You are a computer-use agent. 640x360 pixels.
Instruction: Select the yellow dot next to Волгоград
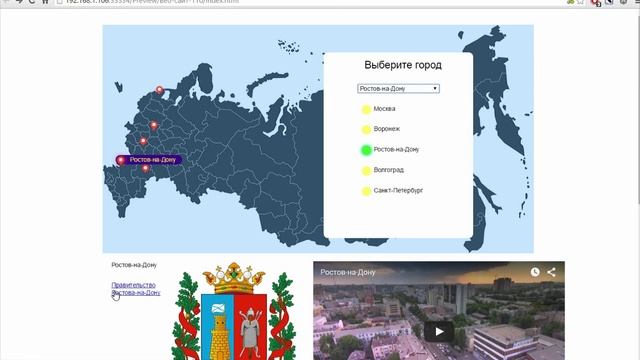click(x=366, y=171)
